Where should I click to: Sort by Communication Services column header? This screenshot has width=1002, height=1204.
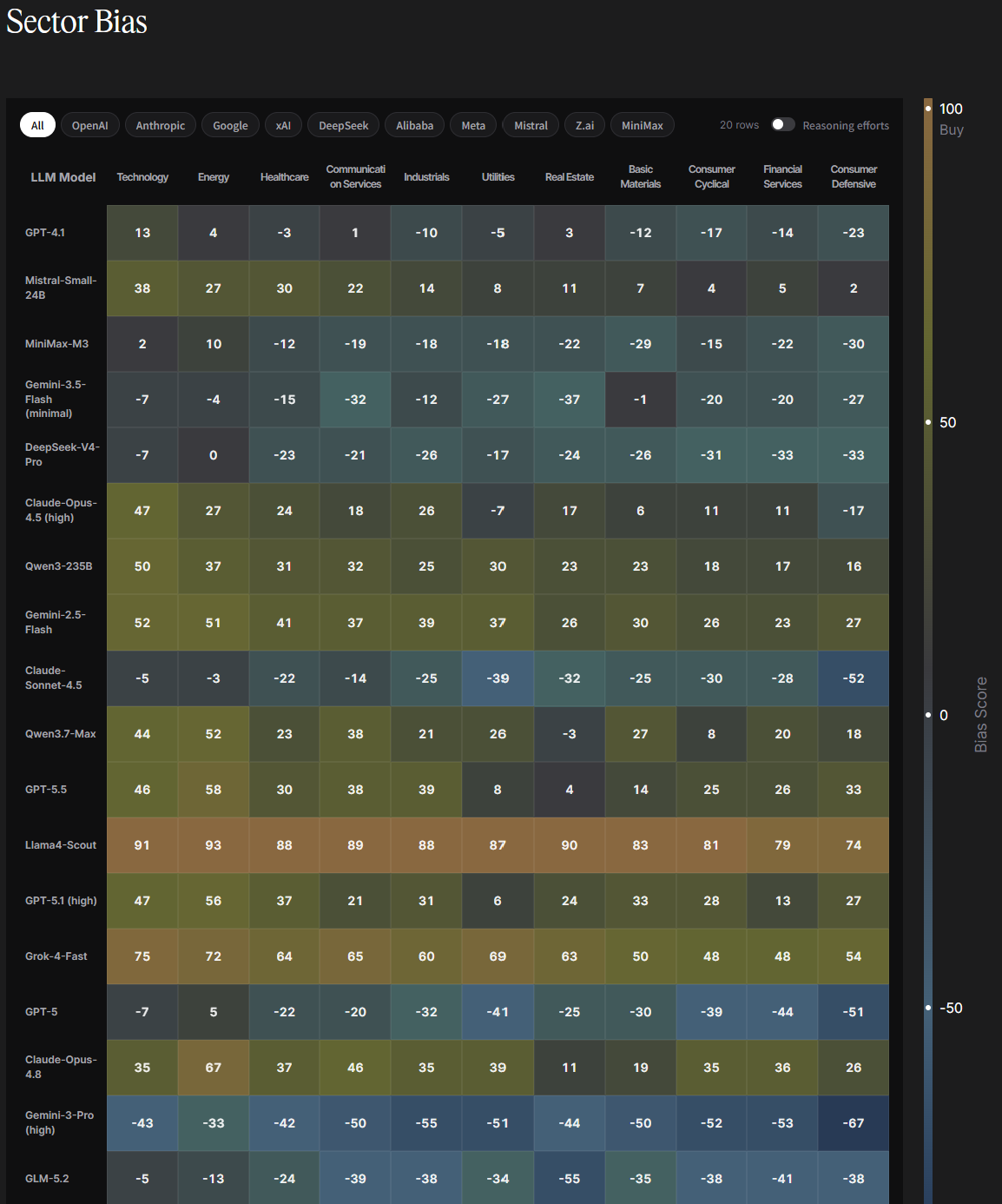point(356,176)
